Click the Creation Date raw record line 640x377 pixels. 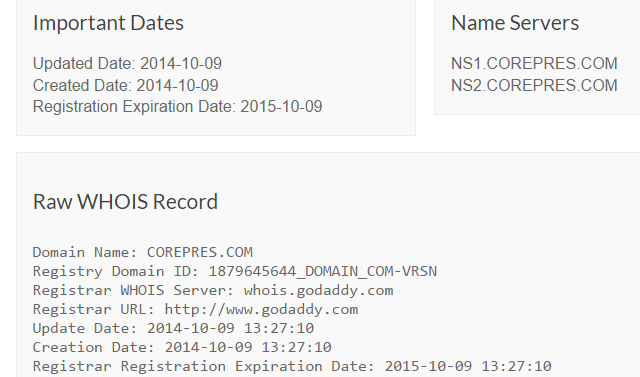pos(182,347)
